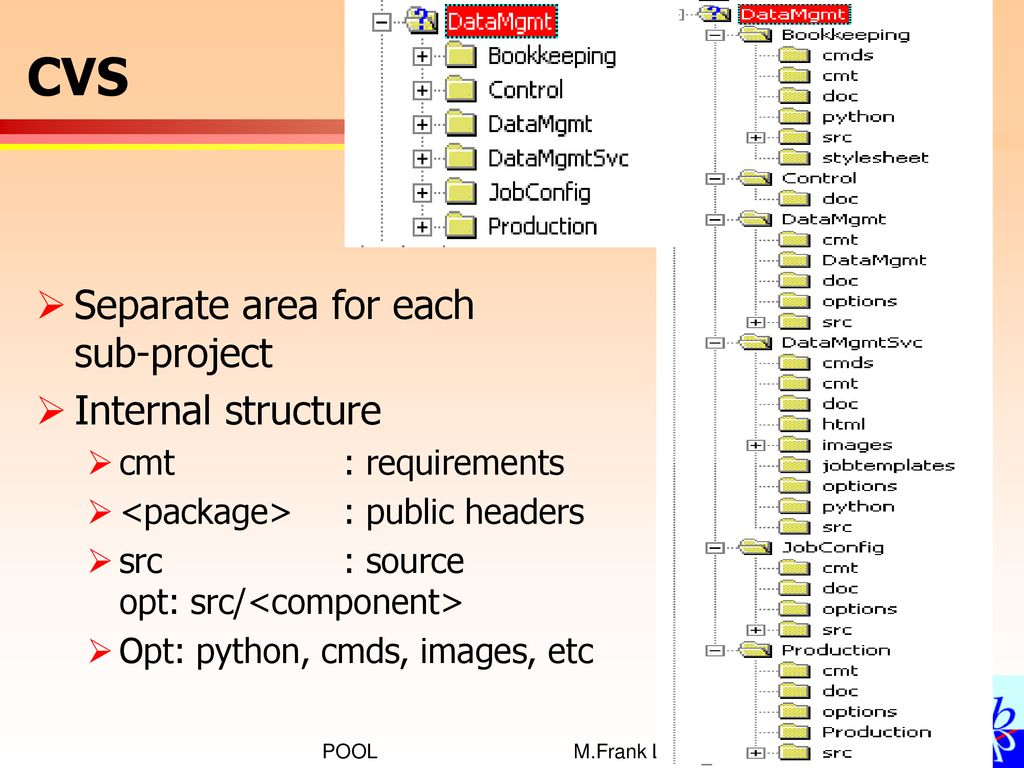This screenshot has height=768, width=1024.
Task: Select options folder icon under Production
Action: tap(795, 712)
